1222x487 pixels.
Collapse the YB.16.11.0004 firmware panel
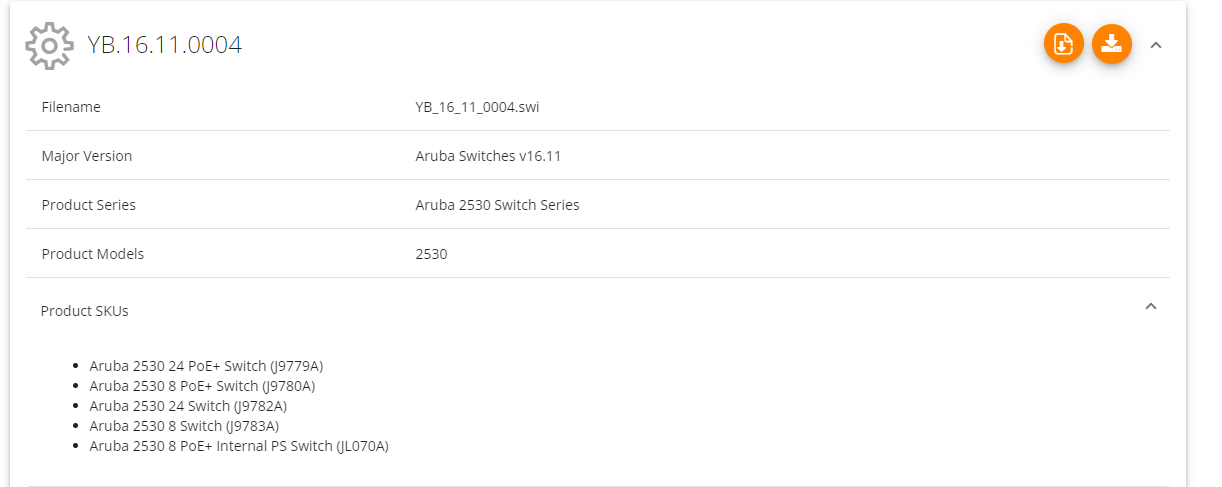tap(1156, 45)
